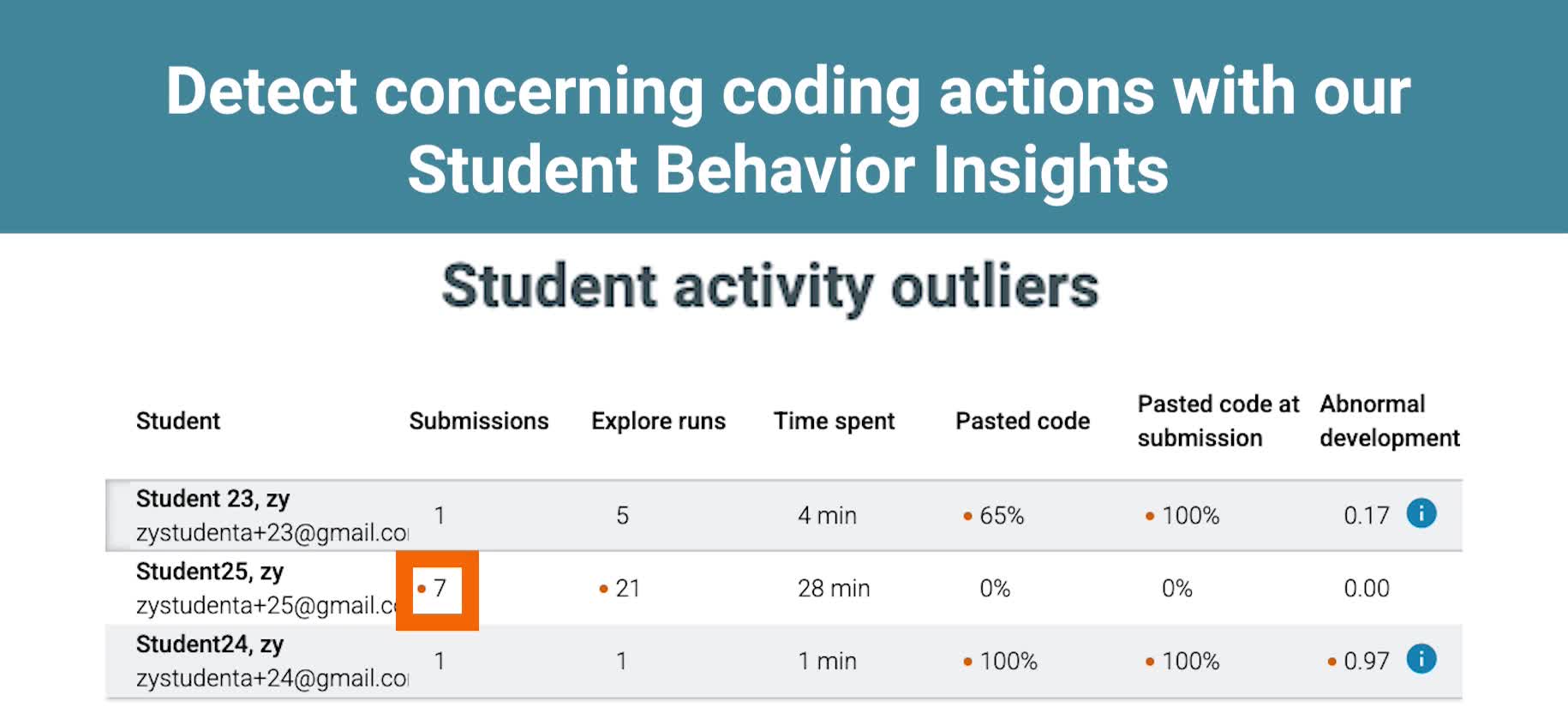Sort by the Submissions column header

tap(479, 421)
